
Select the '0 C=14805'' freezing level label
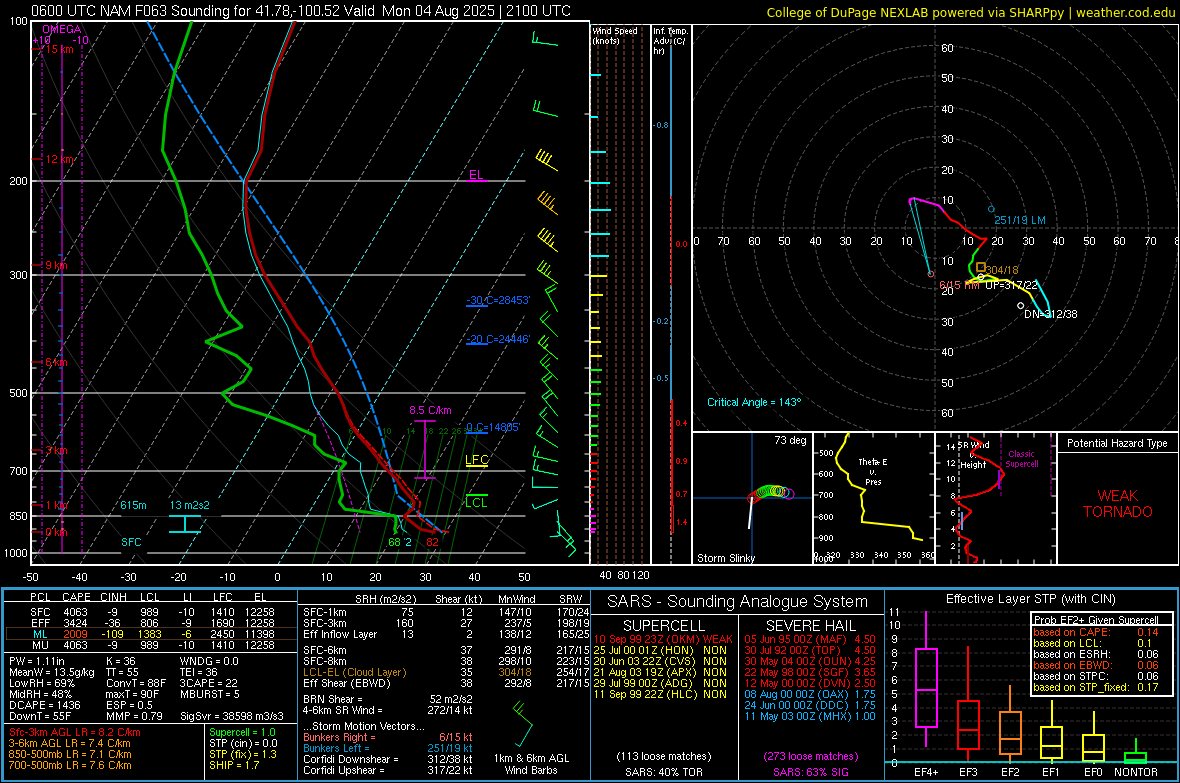[x=493, y=428]
